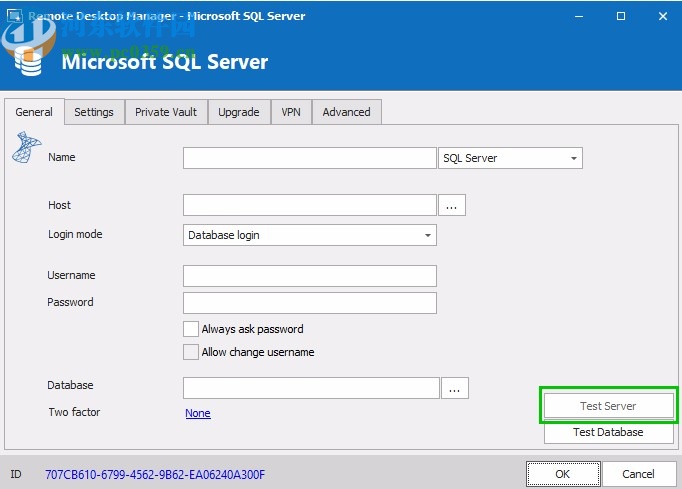The image size is (682, 489).
Task: Confirm with the OK button
Action: [x=563, y=474]
